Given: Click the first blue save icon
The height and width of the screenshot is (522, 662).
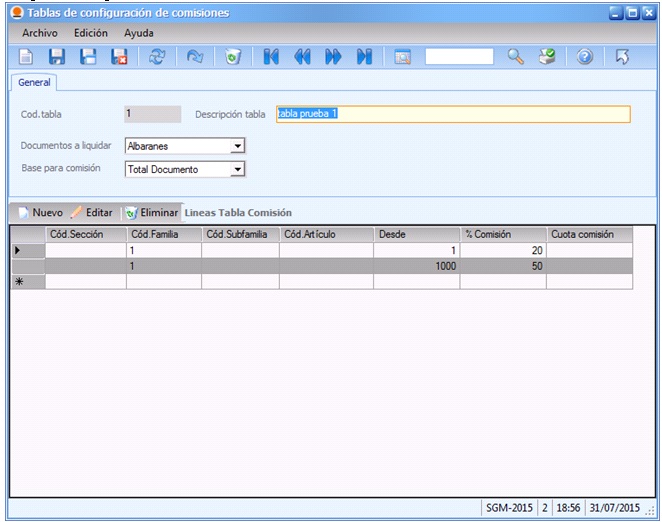Looking at the screenshot, I should click(x=57, y=57).
